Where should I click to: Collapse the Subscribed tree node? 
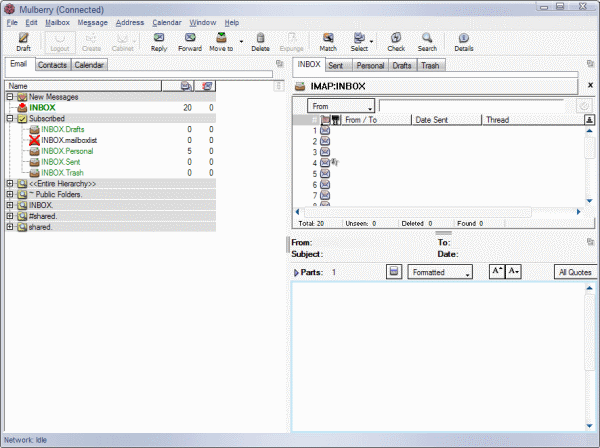pos(10,119)
